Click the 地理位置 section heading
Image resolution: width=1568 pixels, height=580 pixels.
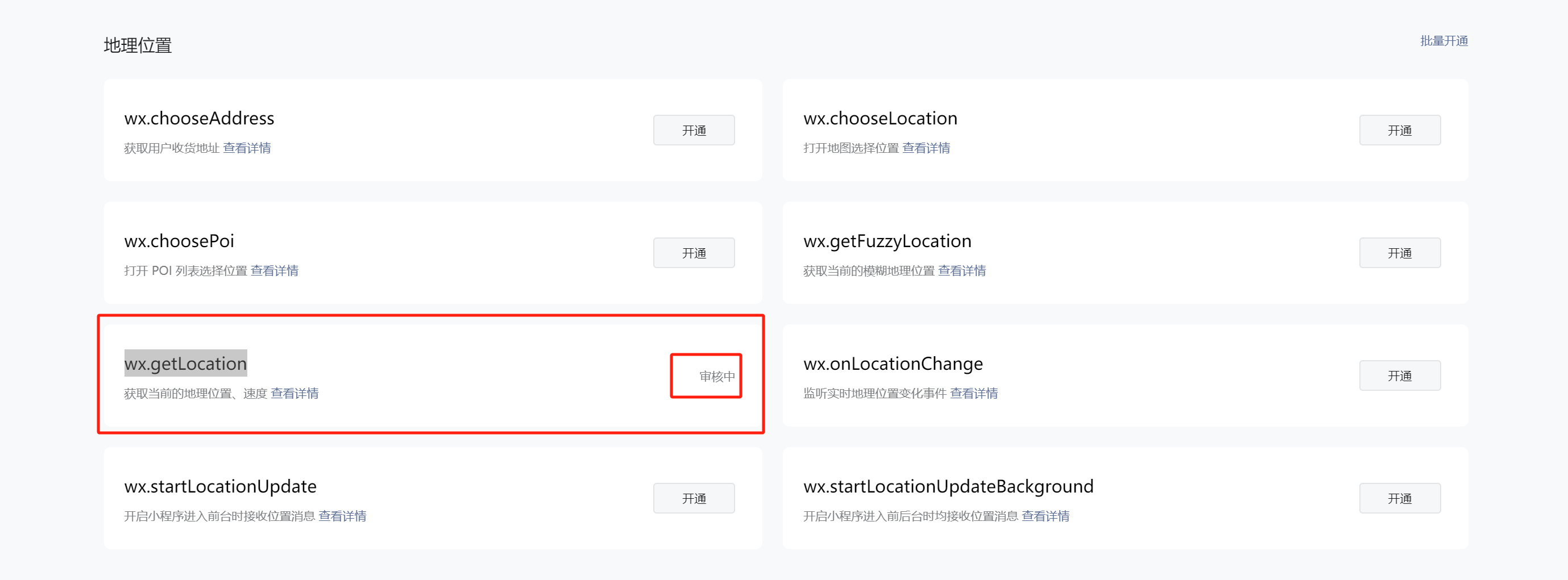coord(138,45)
